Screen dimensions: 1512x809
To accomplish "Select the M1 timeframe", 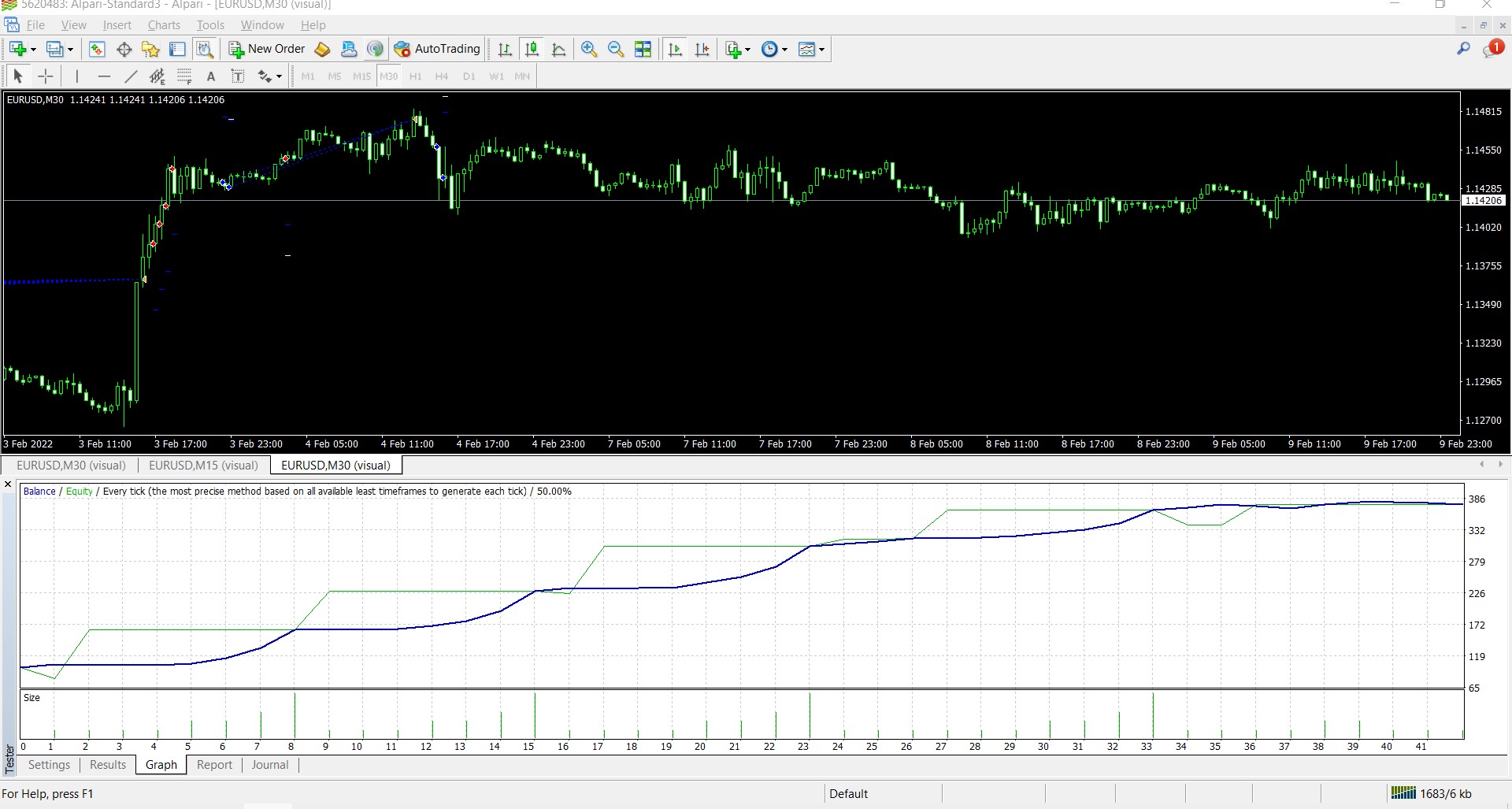I will (x=308, y=76).
